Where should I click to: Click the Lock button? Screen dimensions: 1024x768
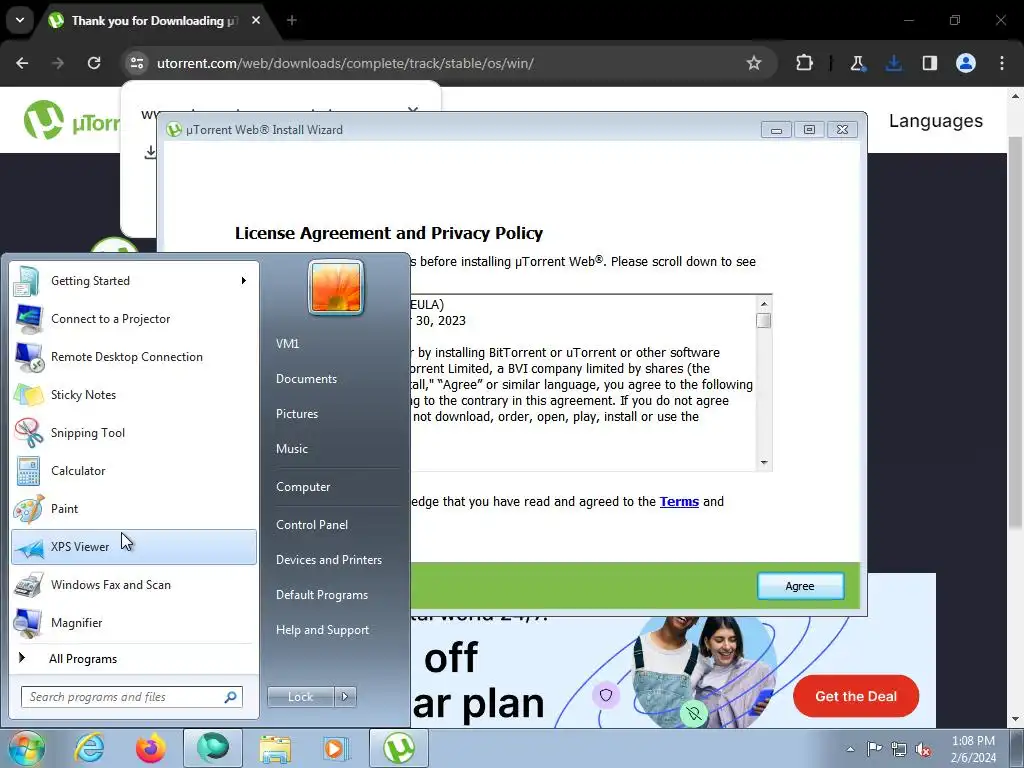[x=300, y=697]
